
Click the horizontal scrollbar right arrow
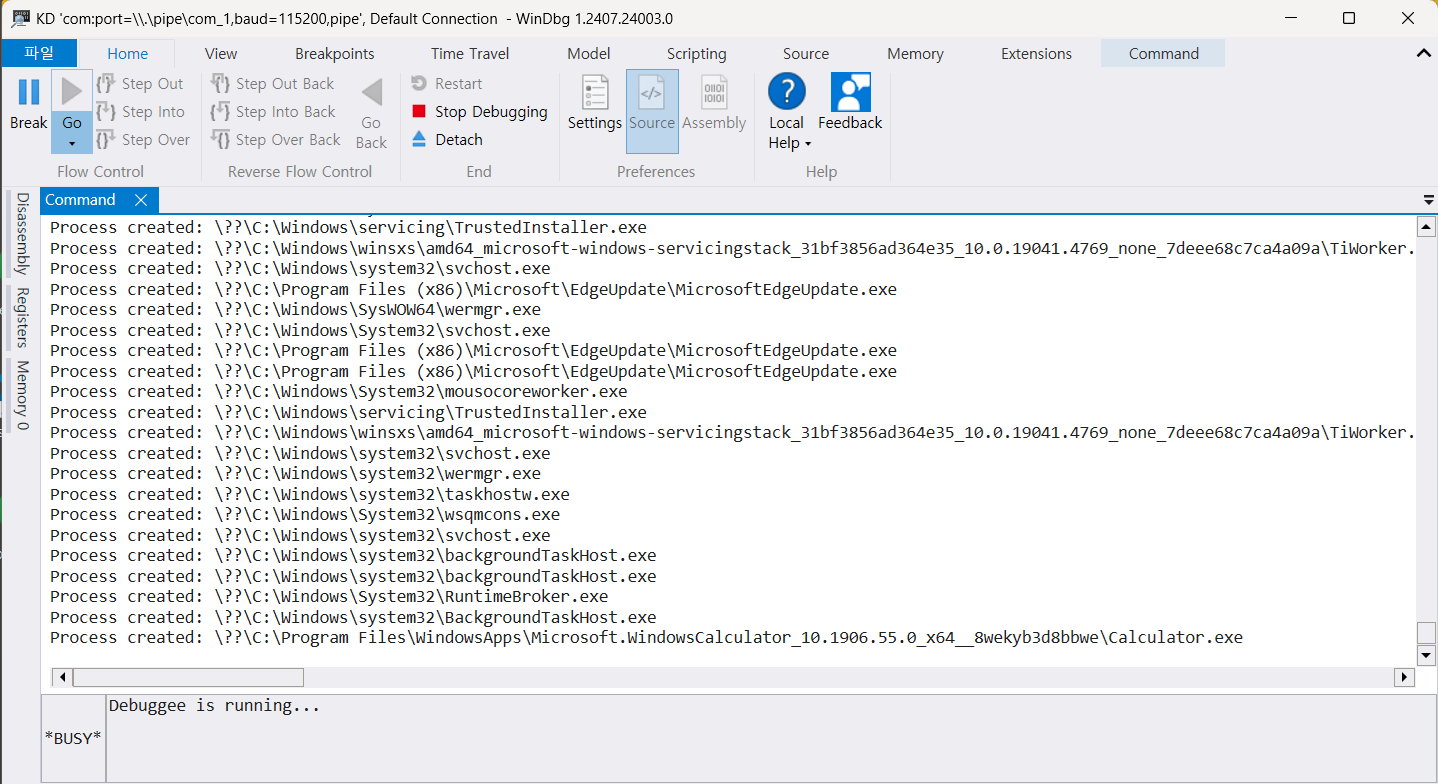coord(1405,677)
